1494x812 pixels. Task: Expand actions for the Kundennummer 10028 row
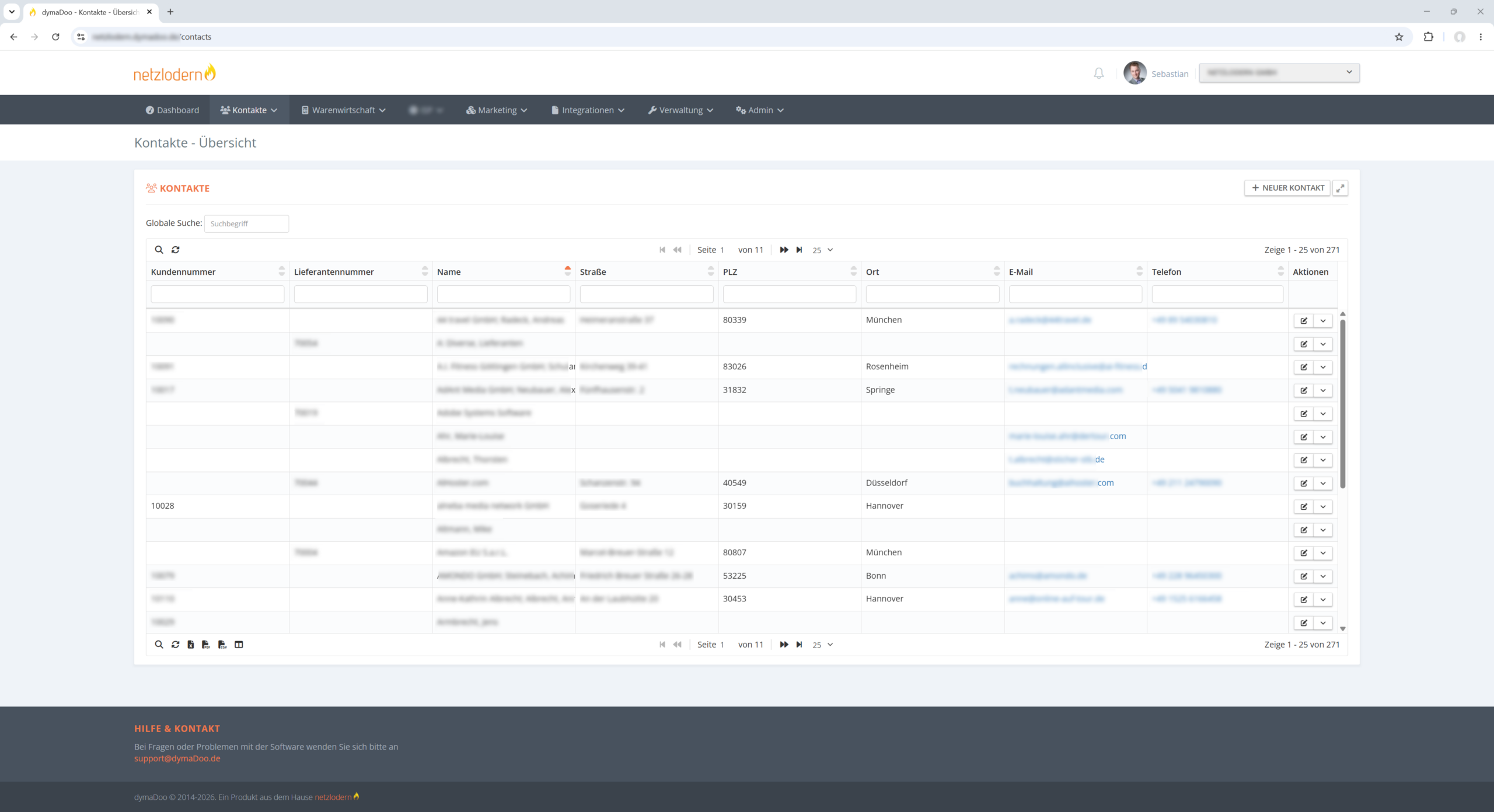[x=1323, y=506]
